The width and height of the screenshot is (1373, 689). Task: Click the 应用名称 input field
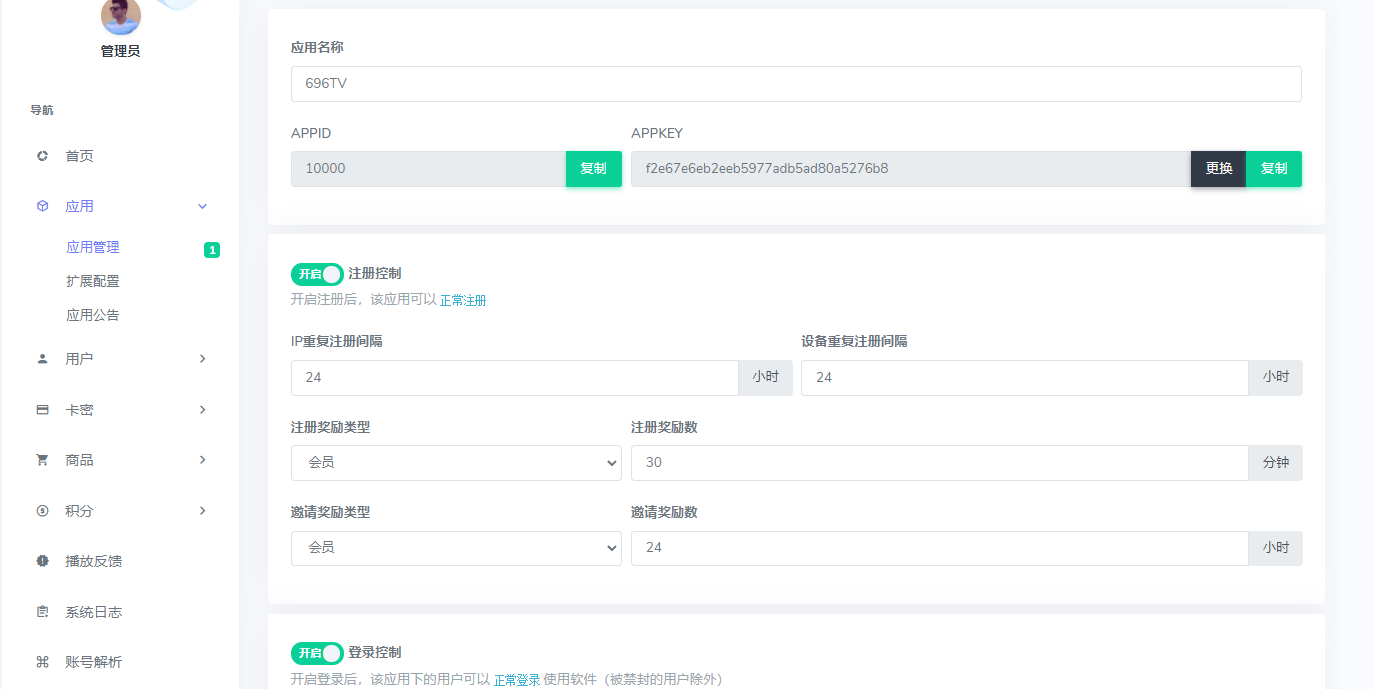(x=795, y=84)
